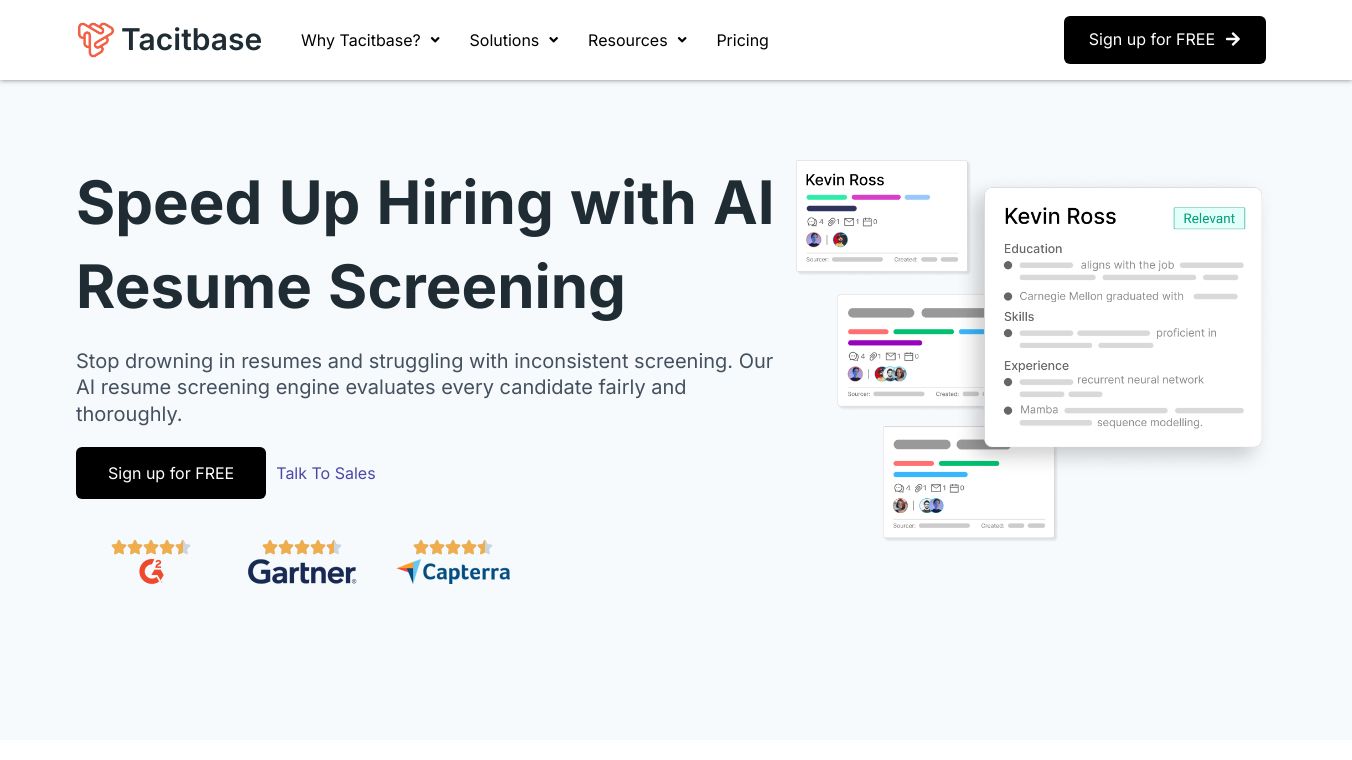Click the text 'proficient in'

pyautogui.click(x=1186, y=333)
